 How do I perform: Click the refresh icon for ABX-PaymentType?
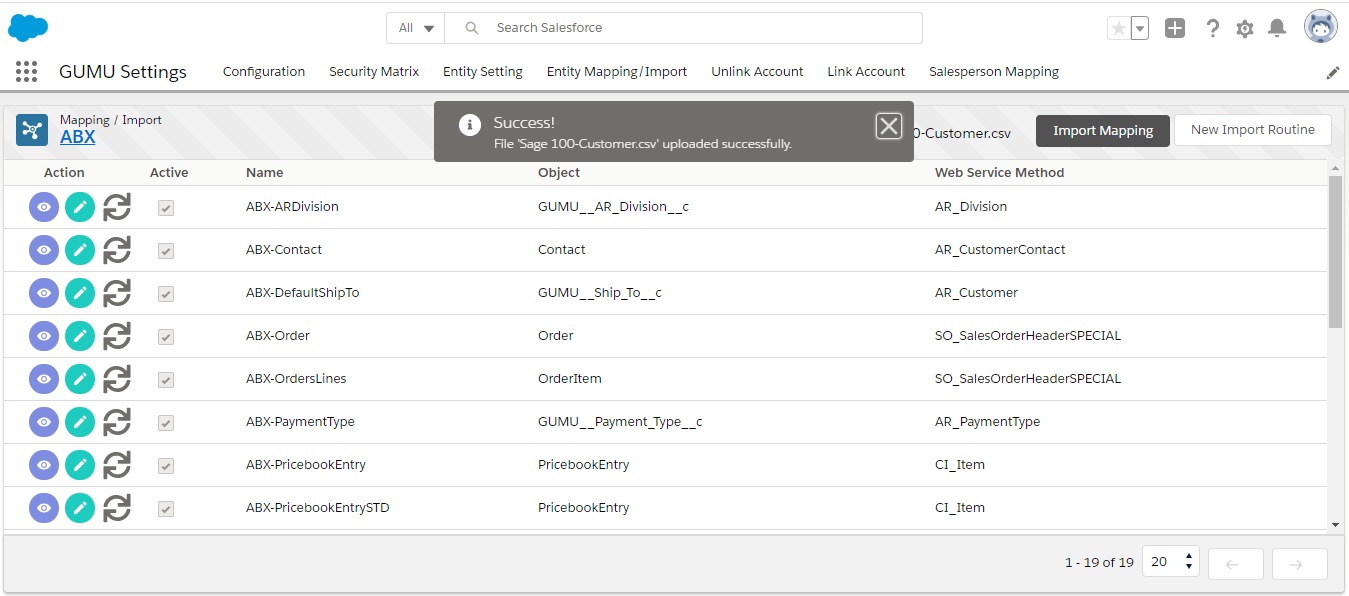tap(117, 422)
